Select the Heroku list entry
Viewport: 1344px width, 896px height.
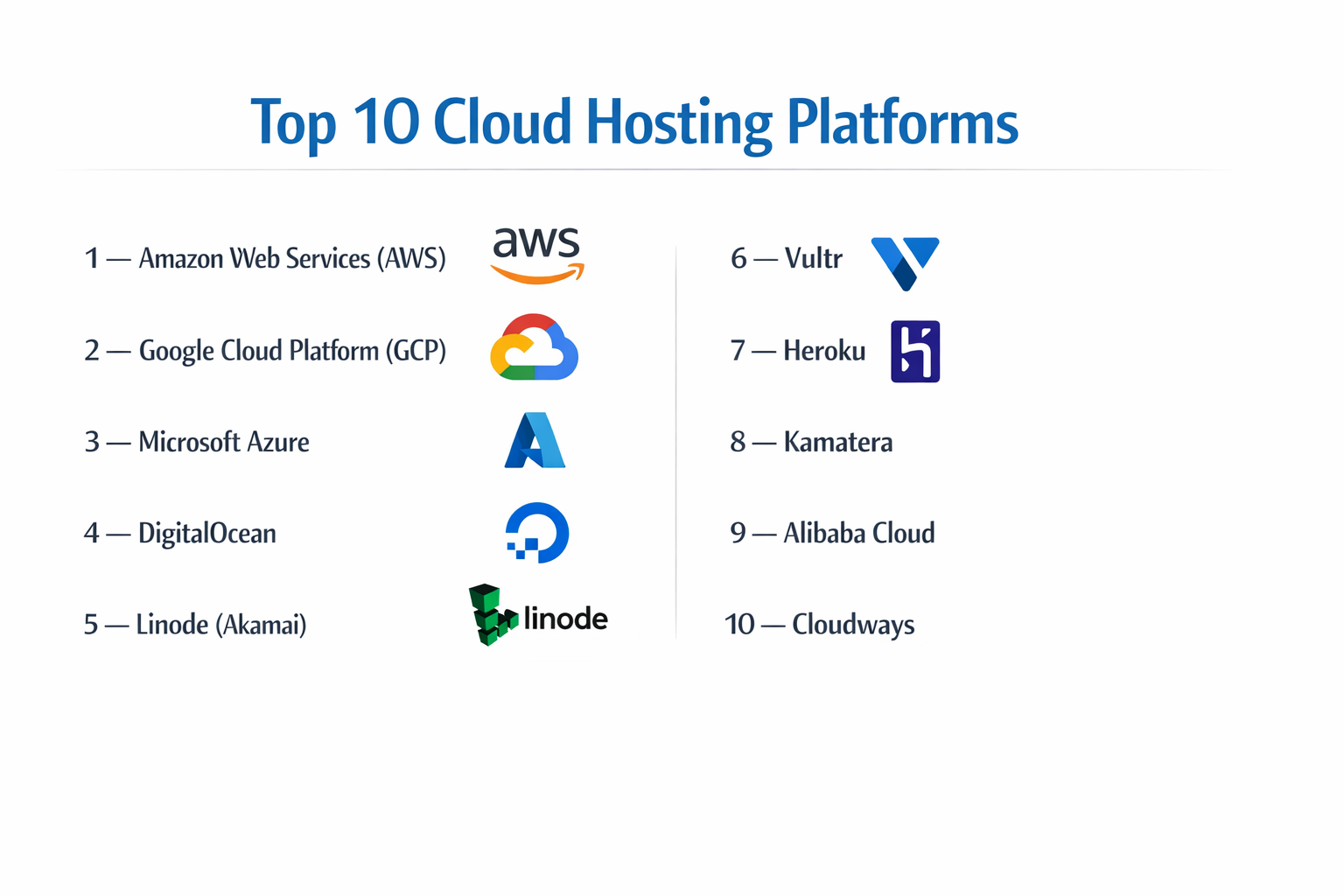point(797,350)
